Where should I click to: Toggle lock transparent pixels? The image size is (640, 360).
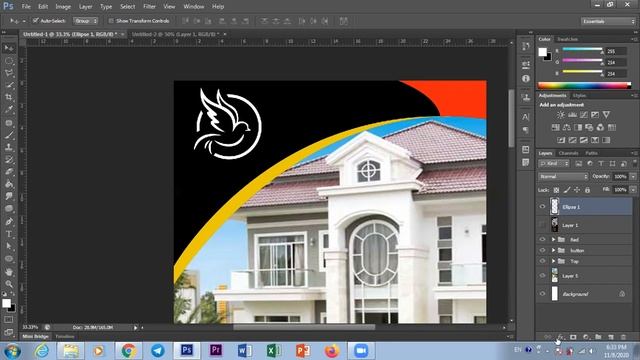556,190
